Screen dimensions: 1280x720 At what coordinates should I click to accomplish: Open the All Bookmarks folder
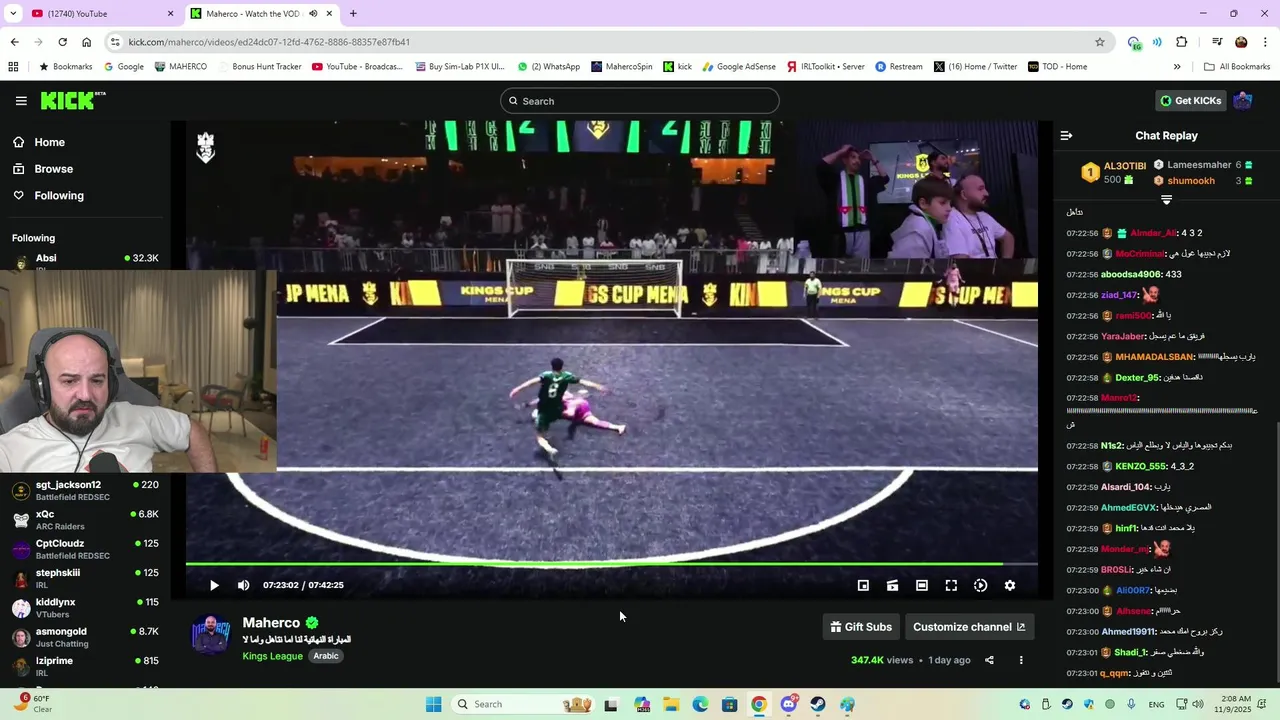[x=1237, y=67]
